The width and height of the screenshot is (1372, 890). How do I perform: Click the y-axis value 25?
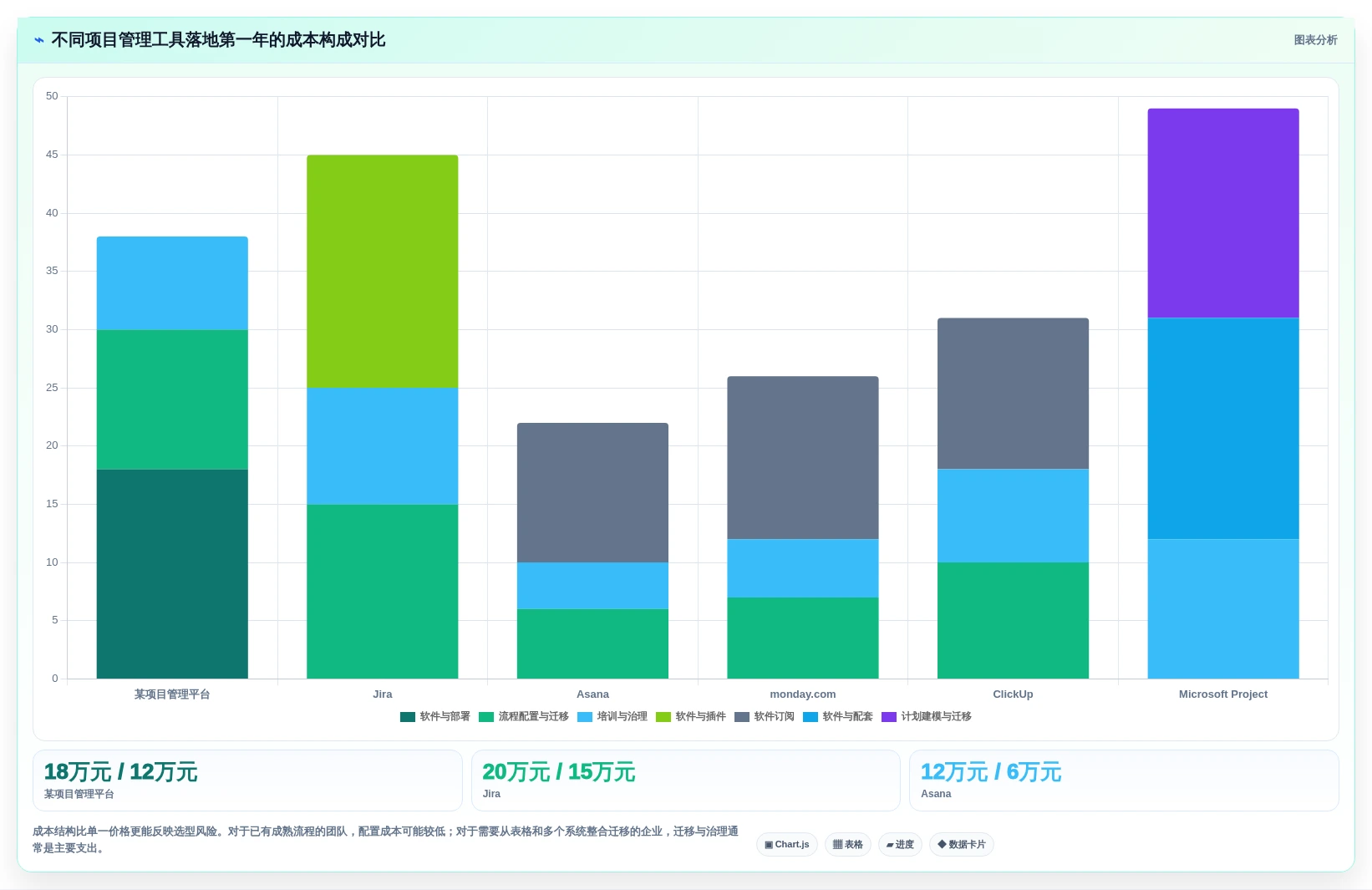52,388
